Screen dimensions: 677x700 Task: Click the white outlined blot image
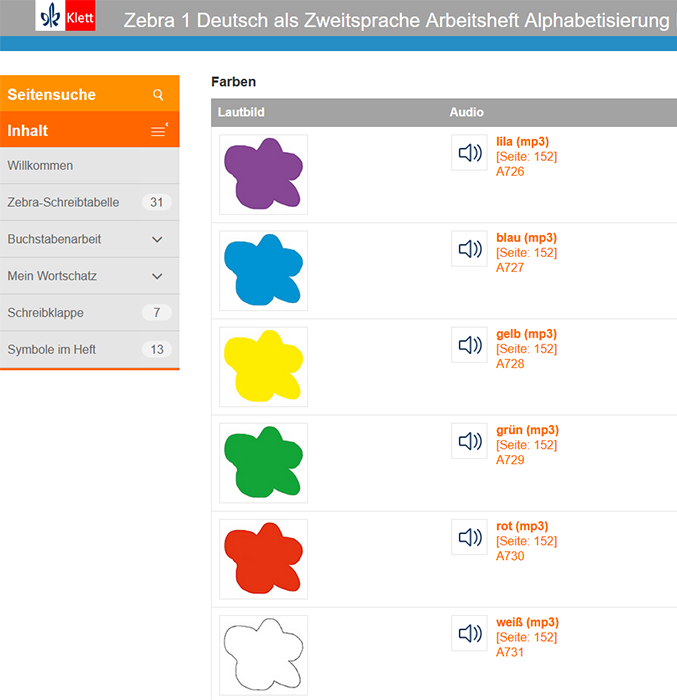tap(263, 655)
